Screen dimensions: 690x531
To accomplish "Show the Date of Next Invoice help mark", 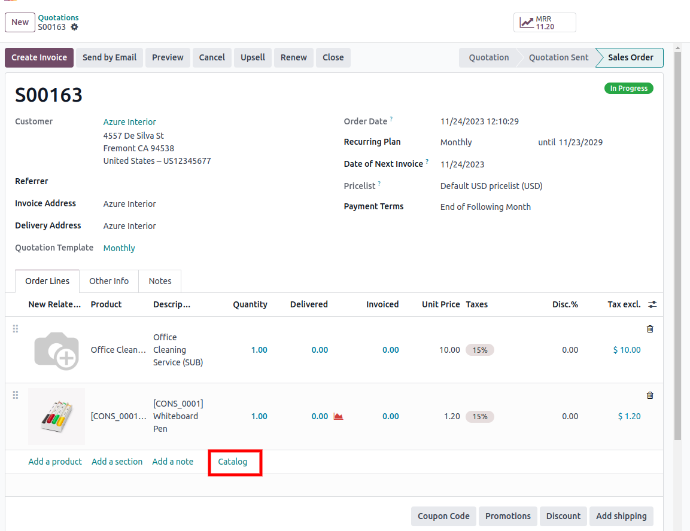I will click(x=427, y=161).
